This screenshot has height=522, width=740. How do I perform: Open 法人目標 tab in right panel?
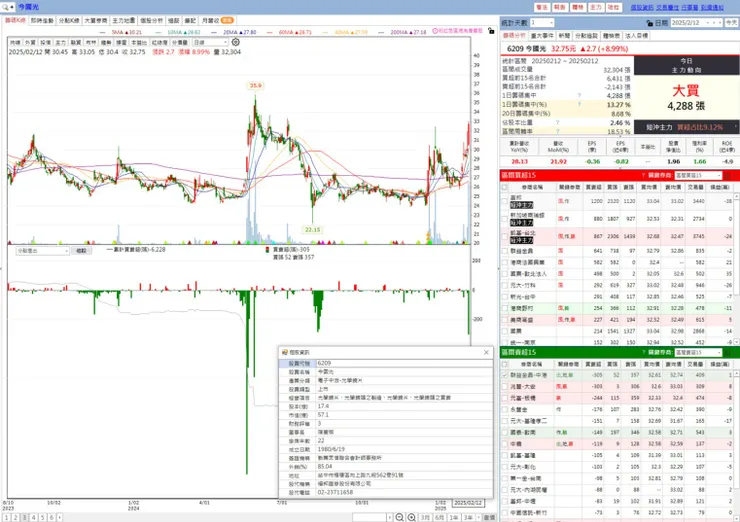[x=637, y=36]
